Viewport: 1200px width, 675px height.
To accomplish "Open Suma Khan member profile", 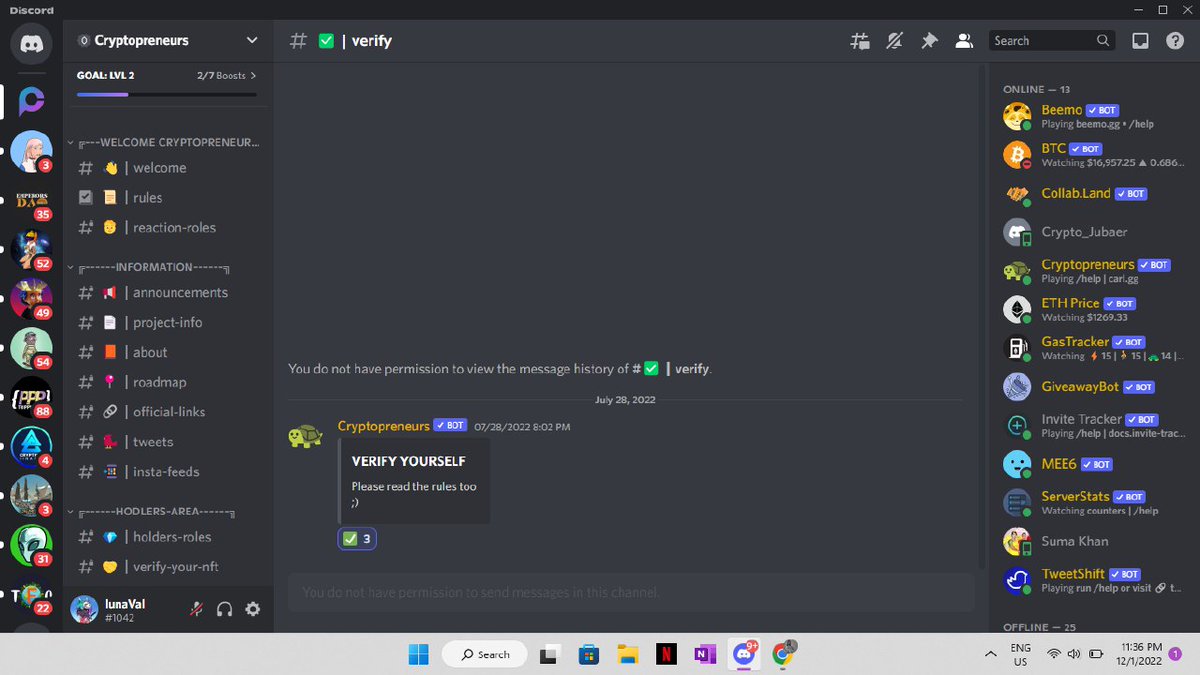I will [1094, 541].
